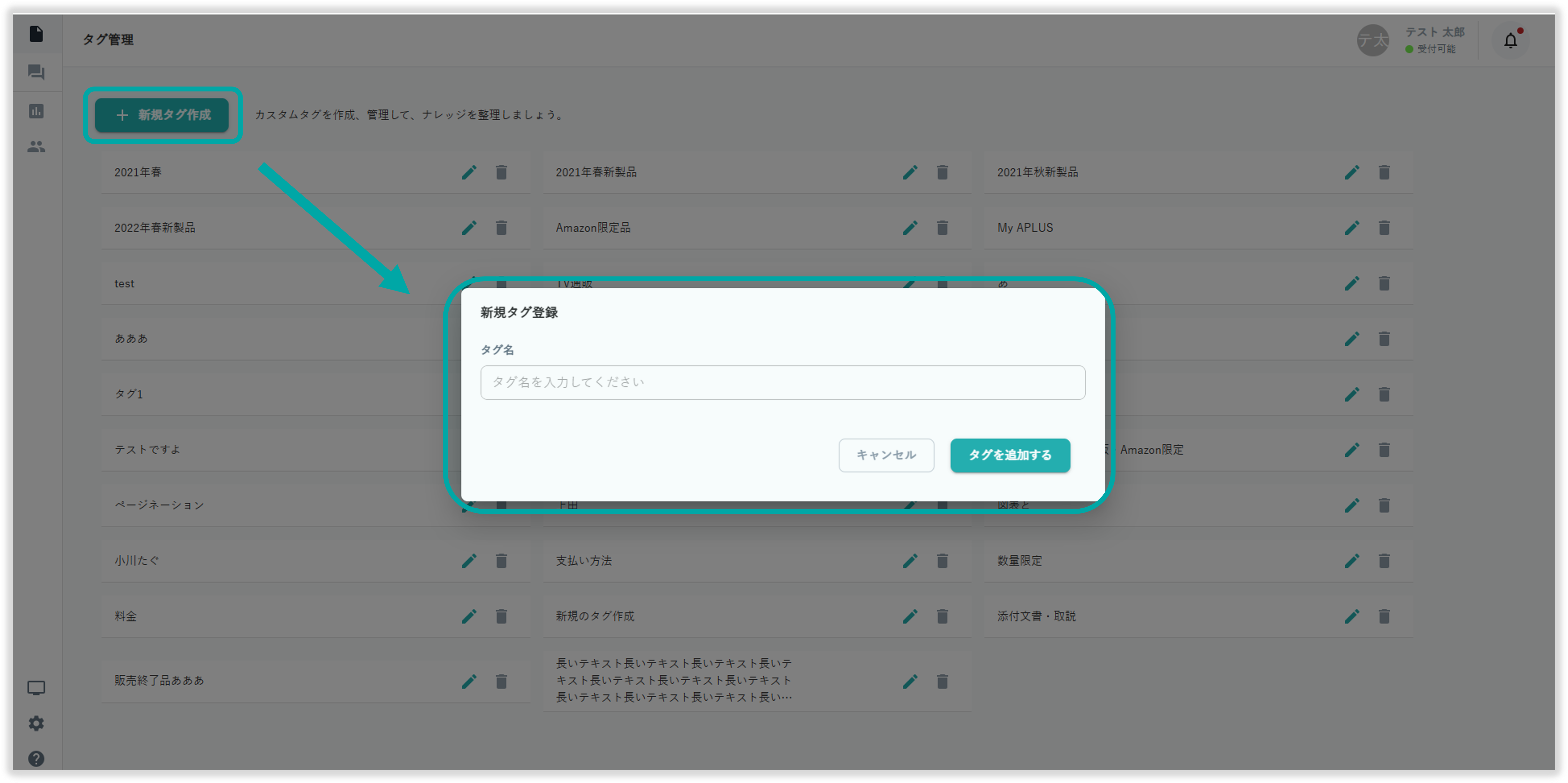1568x783 pixels.
Task: Open the bar chart analytics icon
Action: [x=36, y=111]
